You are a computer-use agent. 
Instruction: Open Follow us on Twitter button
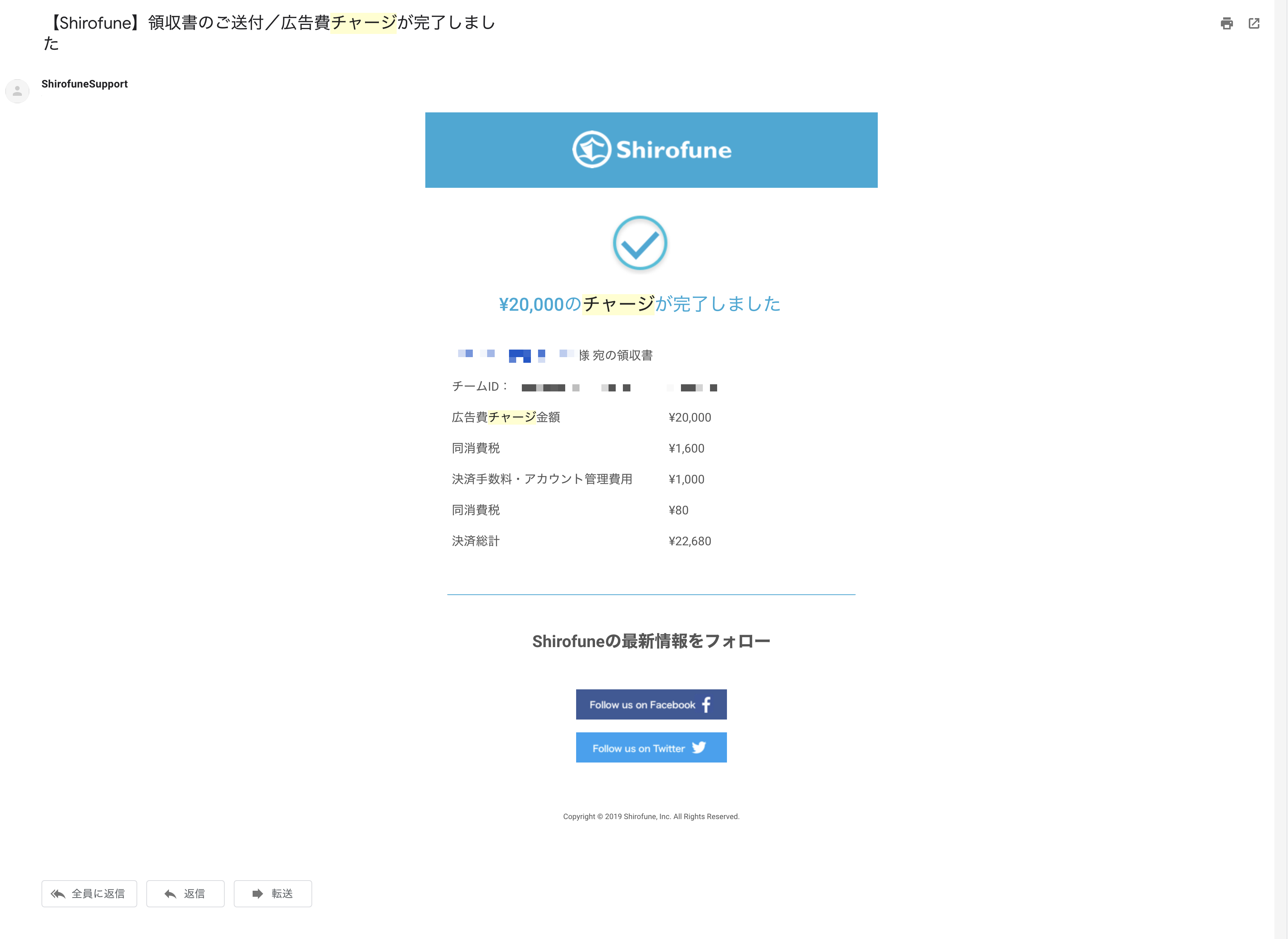click(651, 747)
